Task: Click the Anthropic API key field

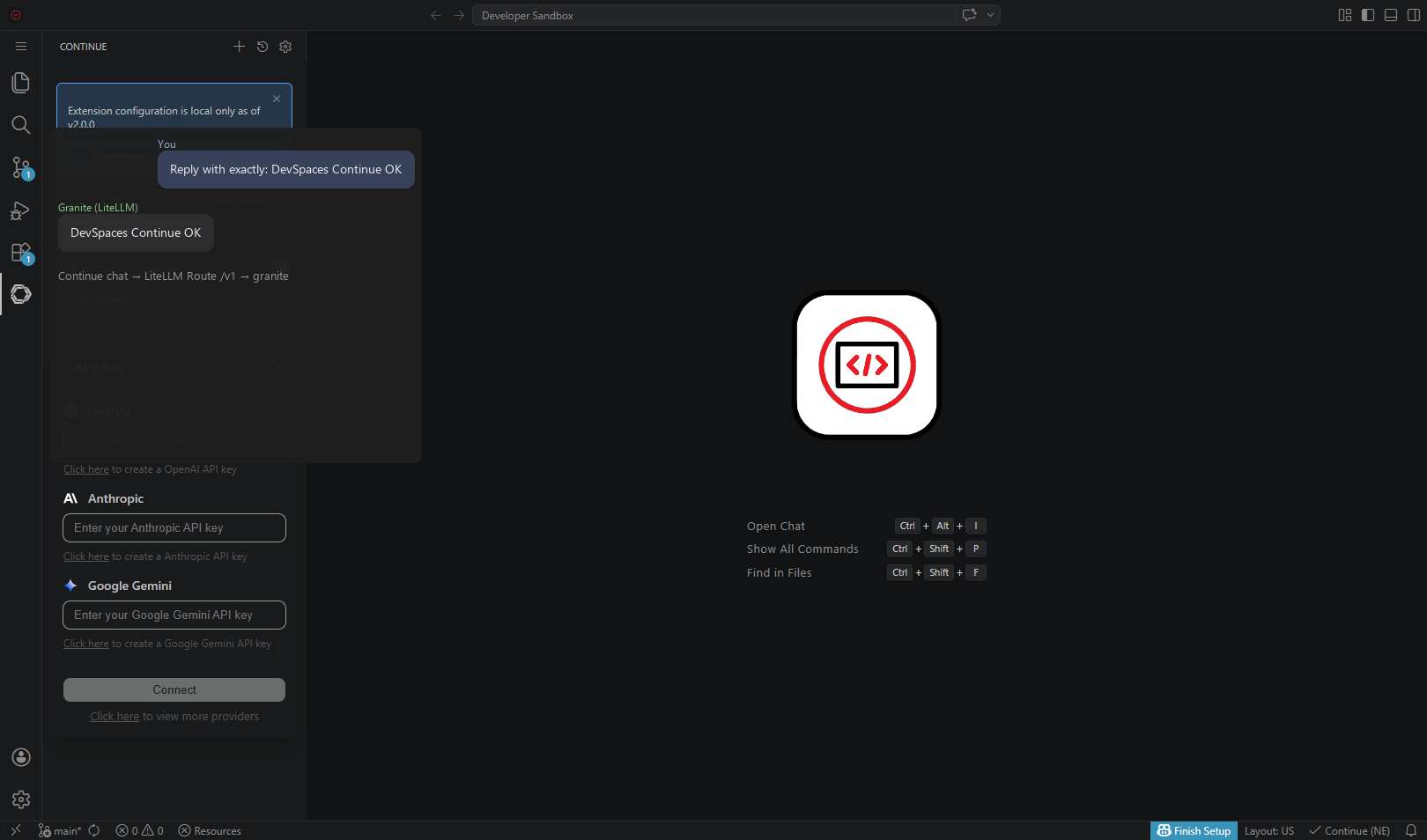Action: point(174,527)
